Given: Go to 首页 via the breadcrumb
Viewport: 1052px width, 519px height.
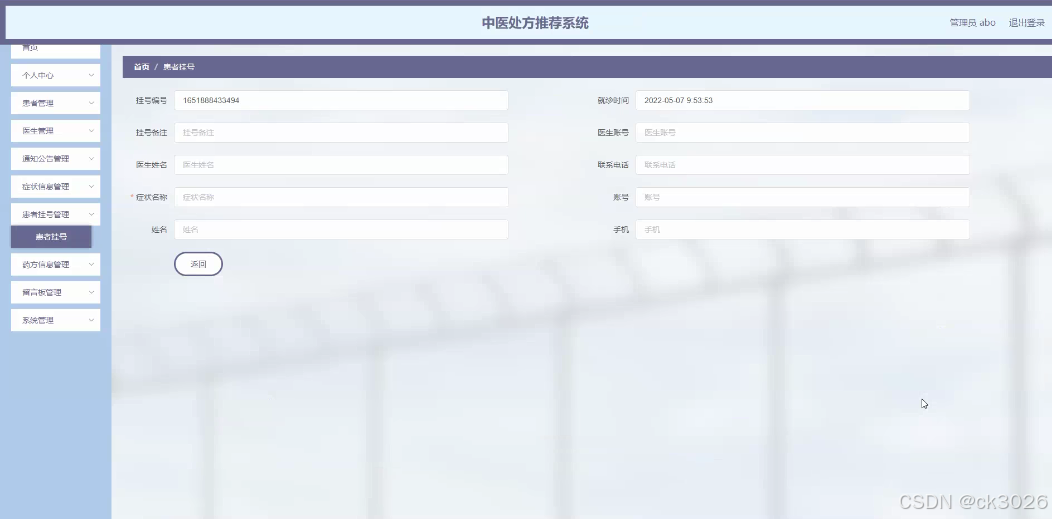Looking at the screenshot, I should [141, 67].
